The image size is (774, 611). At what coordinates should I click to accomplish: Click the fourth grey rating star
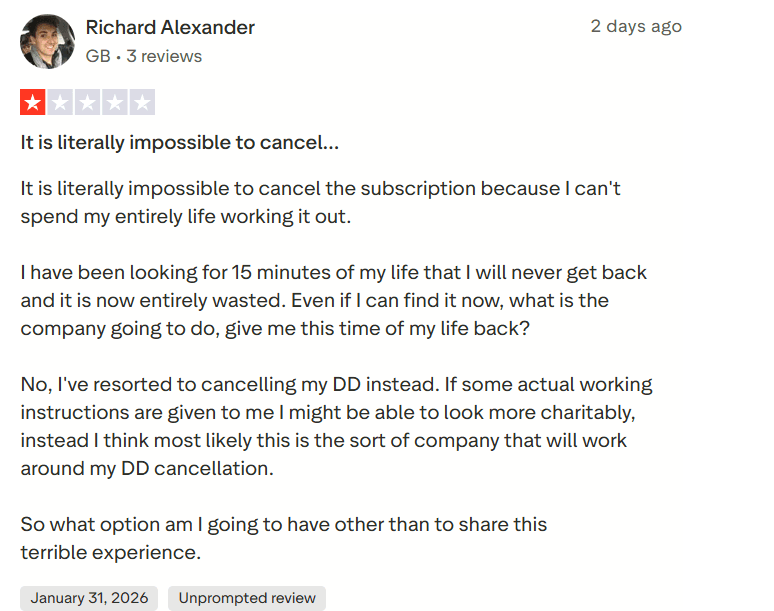tap(114, 102)
